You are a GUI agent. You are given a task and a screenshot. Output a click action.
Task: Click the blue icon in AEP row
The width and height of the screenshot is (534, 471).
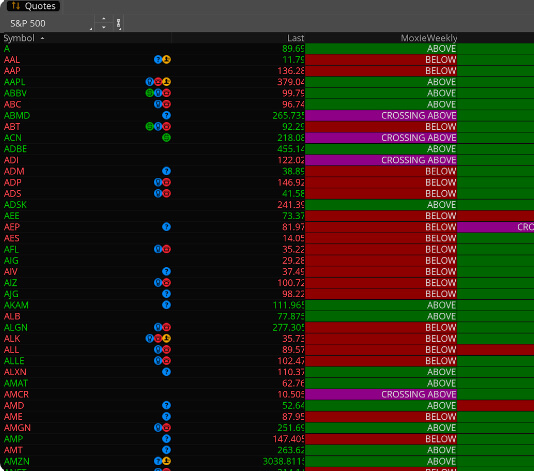click(167, 227)
